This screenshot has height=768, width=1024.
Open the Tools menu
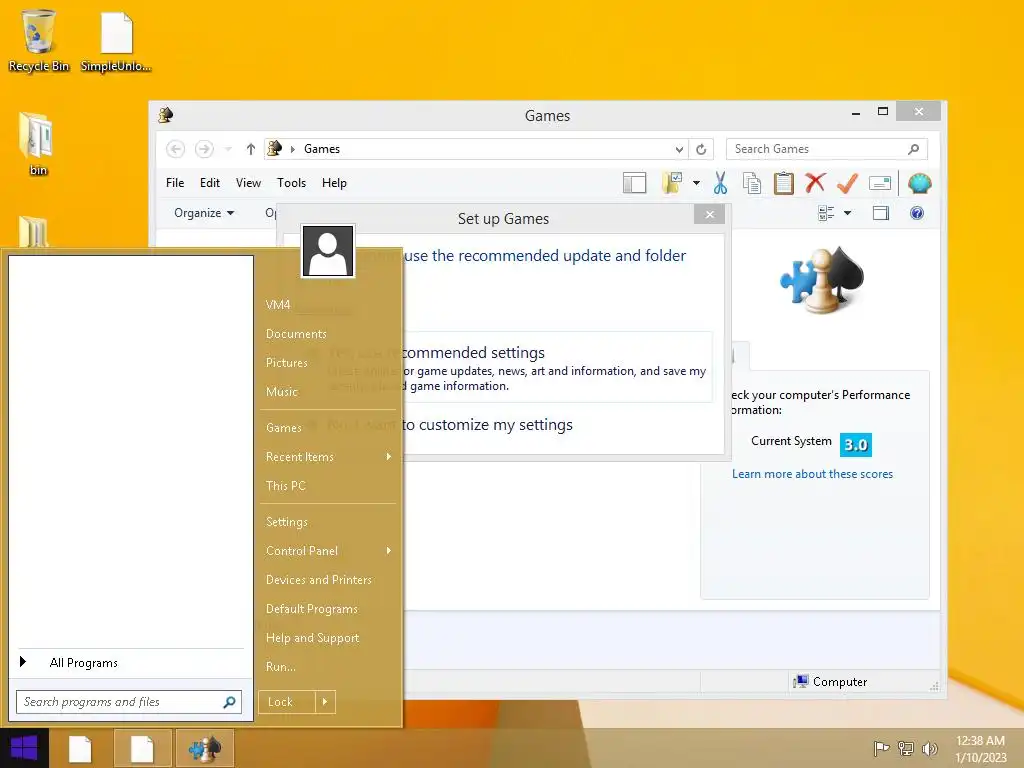coord(291,184)
